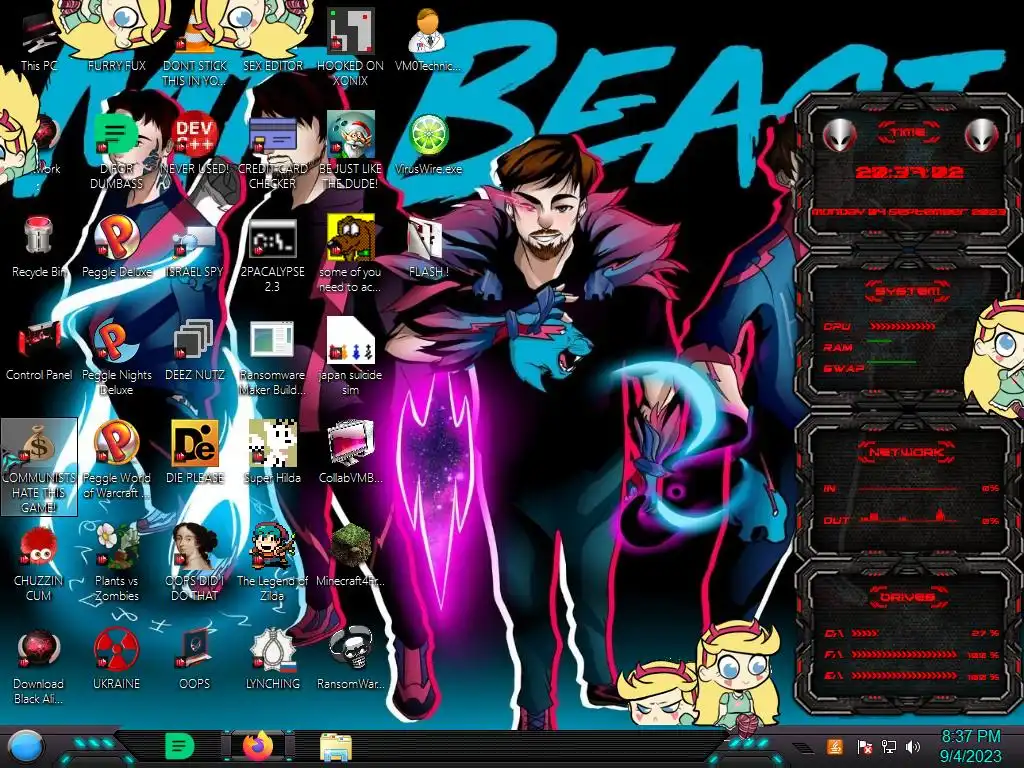Click the alien head right of the TIME label
1024x768 pixels.
(982, 135)
